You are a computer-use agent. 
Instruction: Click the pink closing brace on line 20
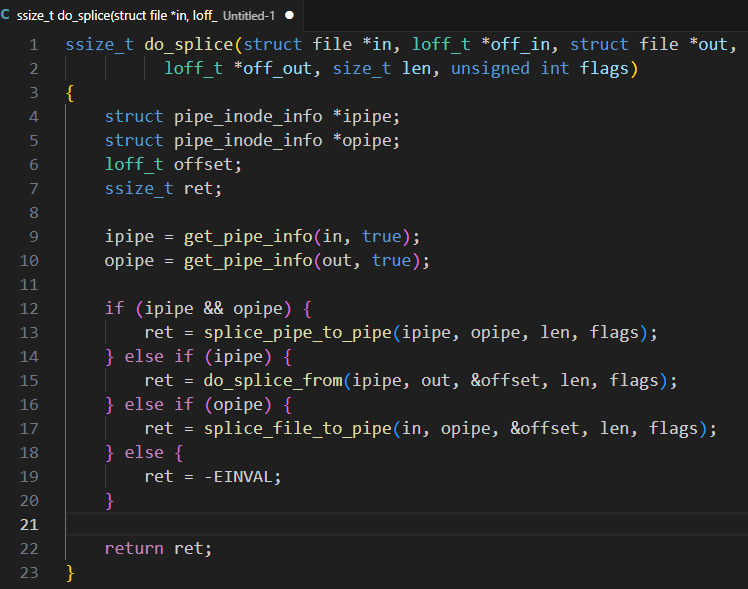109,501
